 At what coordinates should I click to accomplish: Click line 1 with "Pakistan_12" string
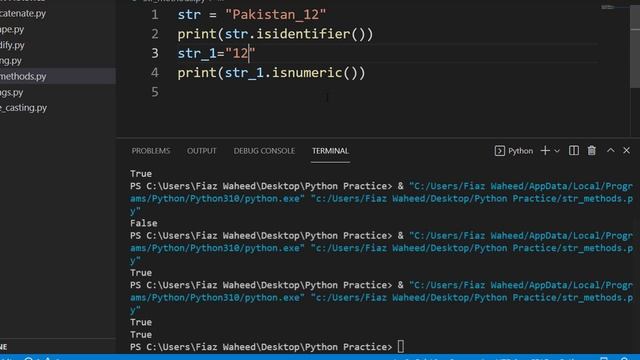[x=252, y=15]
